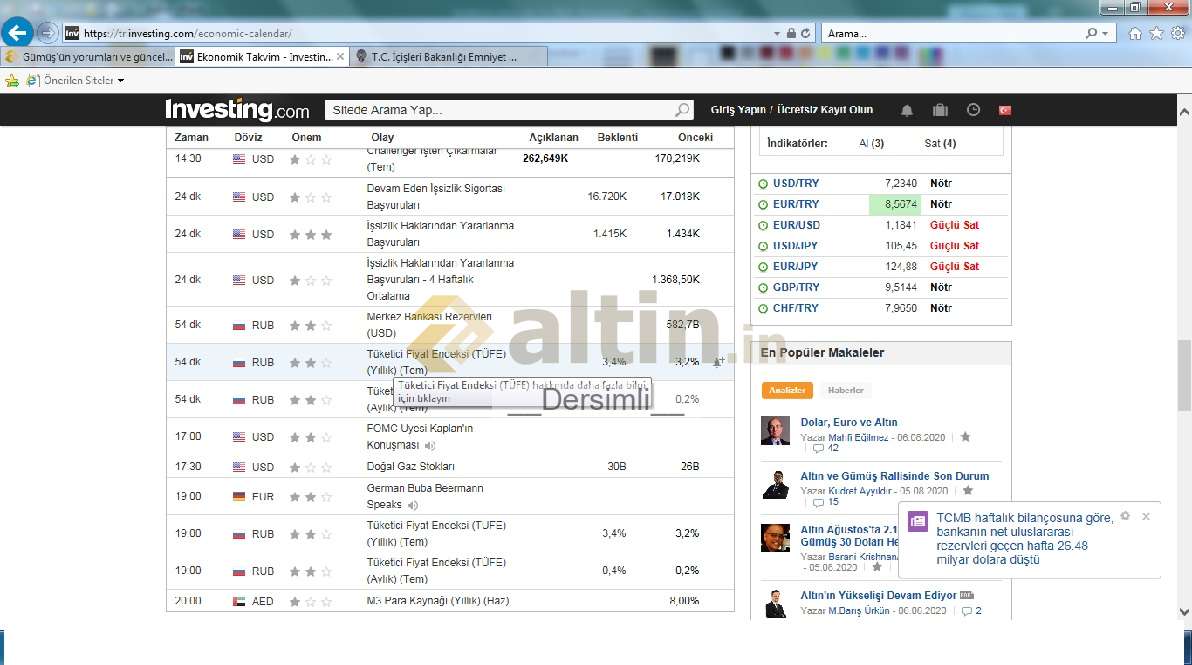The width and height of the screenshot is (1192, 665).
Task: Open article Altın ve Gümüş Rallisinde Son Durum
Action: point(894,477)
